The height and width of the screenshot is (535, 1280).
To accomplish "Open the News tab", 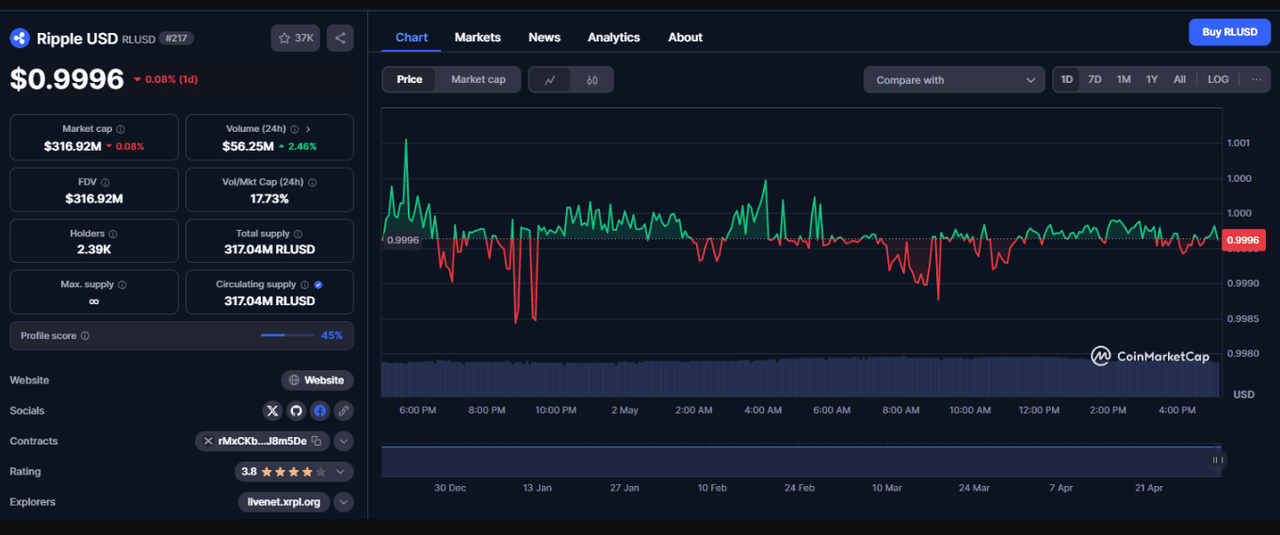I will pos(544,37).
